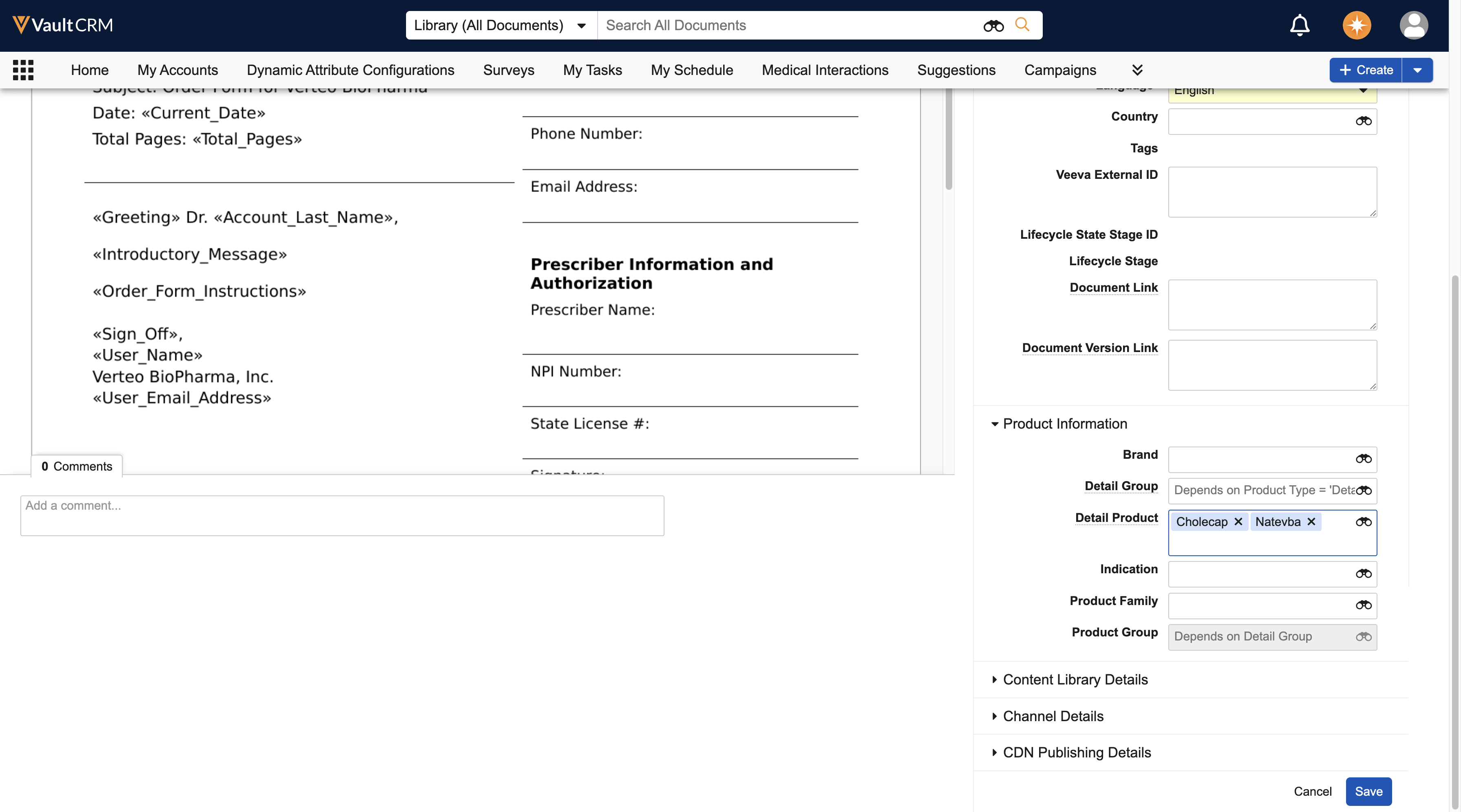This screenshot has height=812, width=1461.
Task: Open the Create button dropdown arrow
Action: click(1417, 70)
